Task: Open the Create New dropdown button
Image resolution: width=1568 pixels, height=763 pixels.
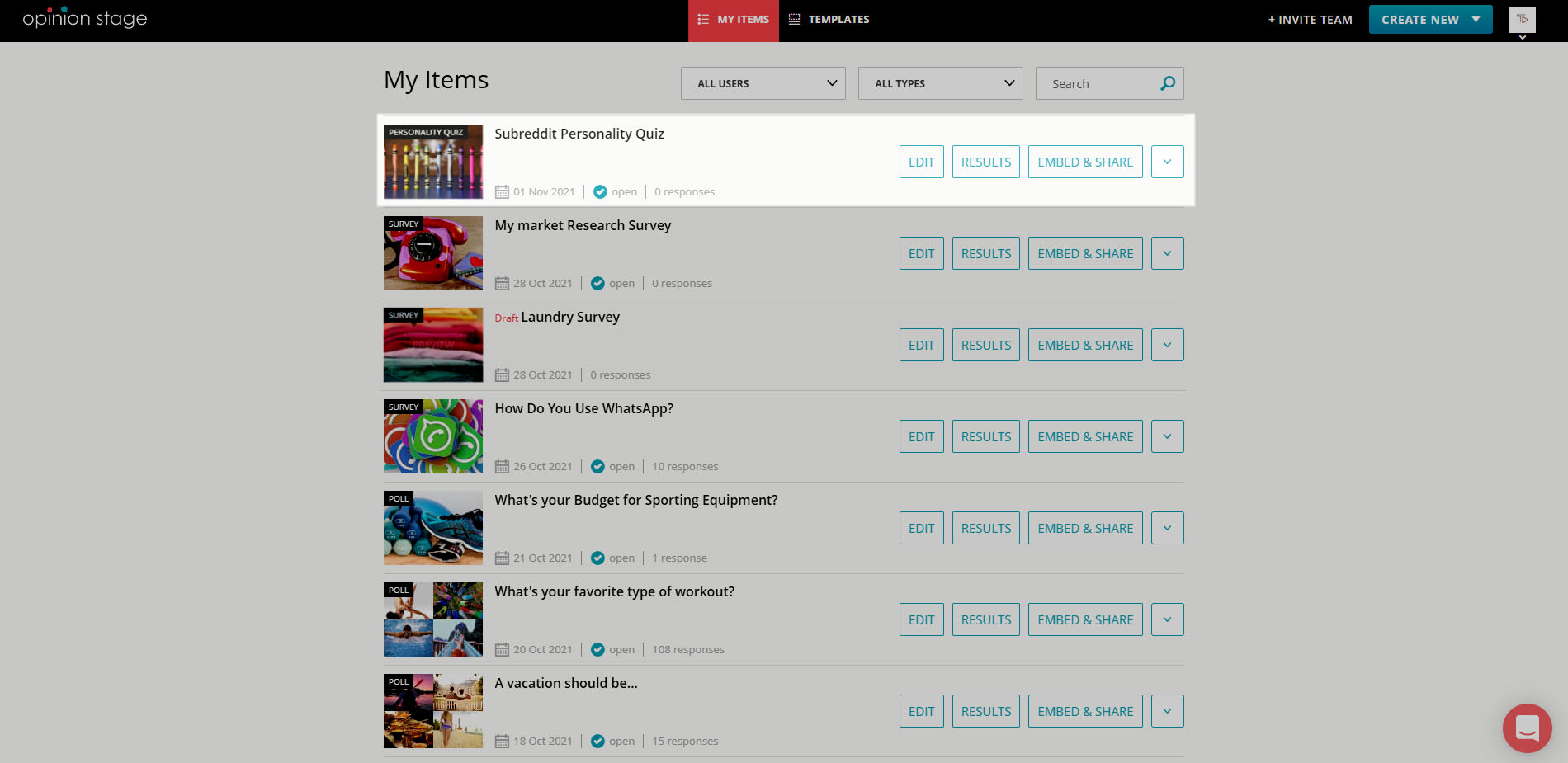Action: pyautogui.click(x=1430, y=20)
